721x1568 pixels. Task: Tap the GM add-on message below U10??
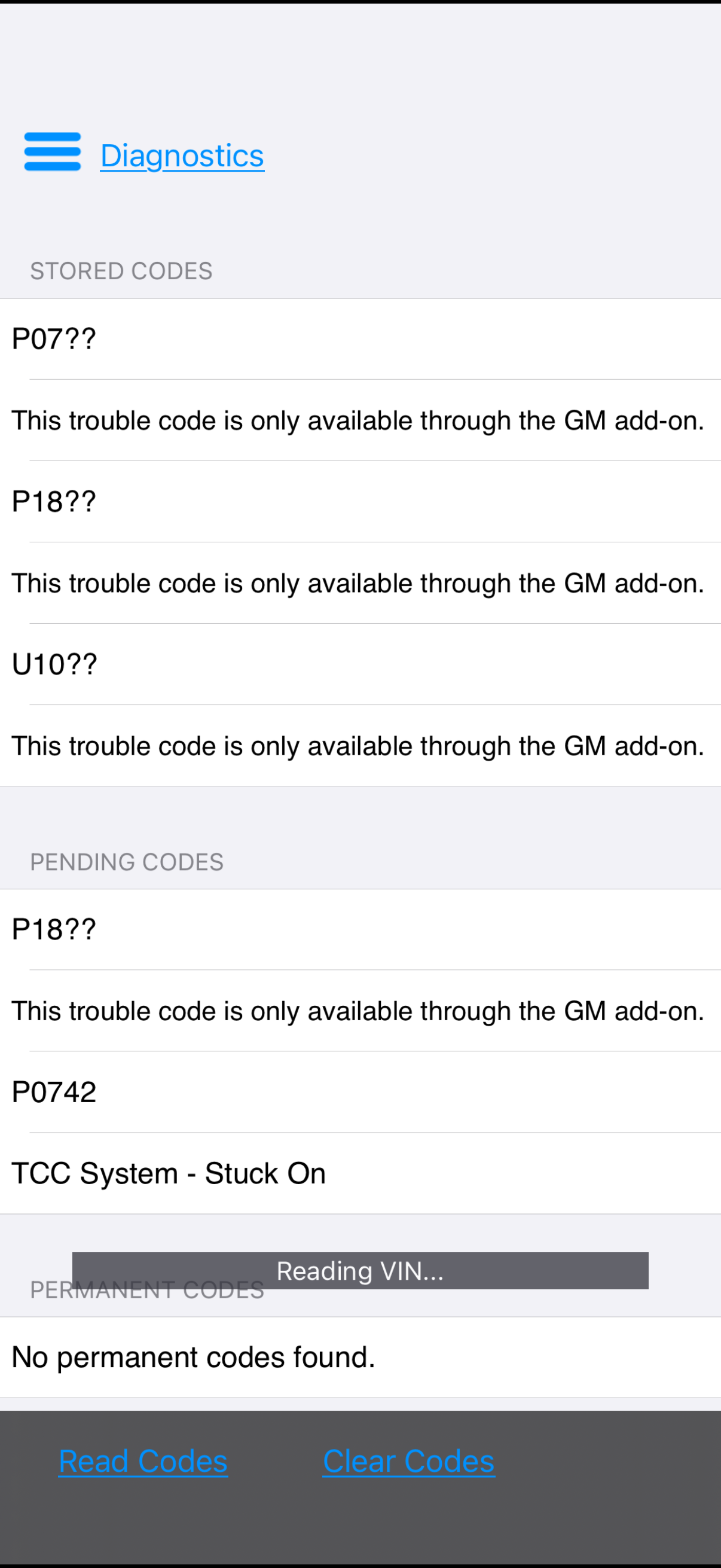(360, 746)
